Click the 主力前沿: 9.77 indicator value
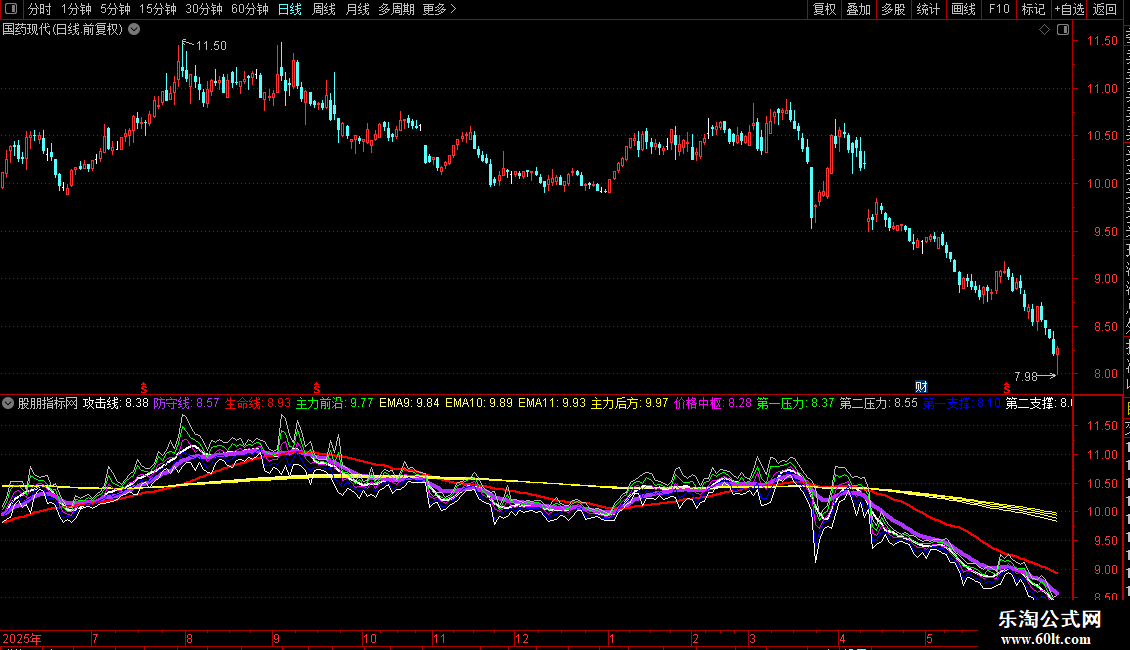This screenshot has height=650, width=1130. (x=334, y=404)
